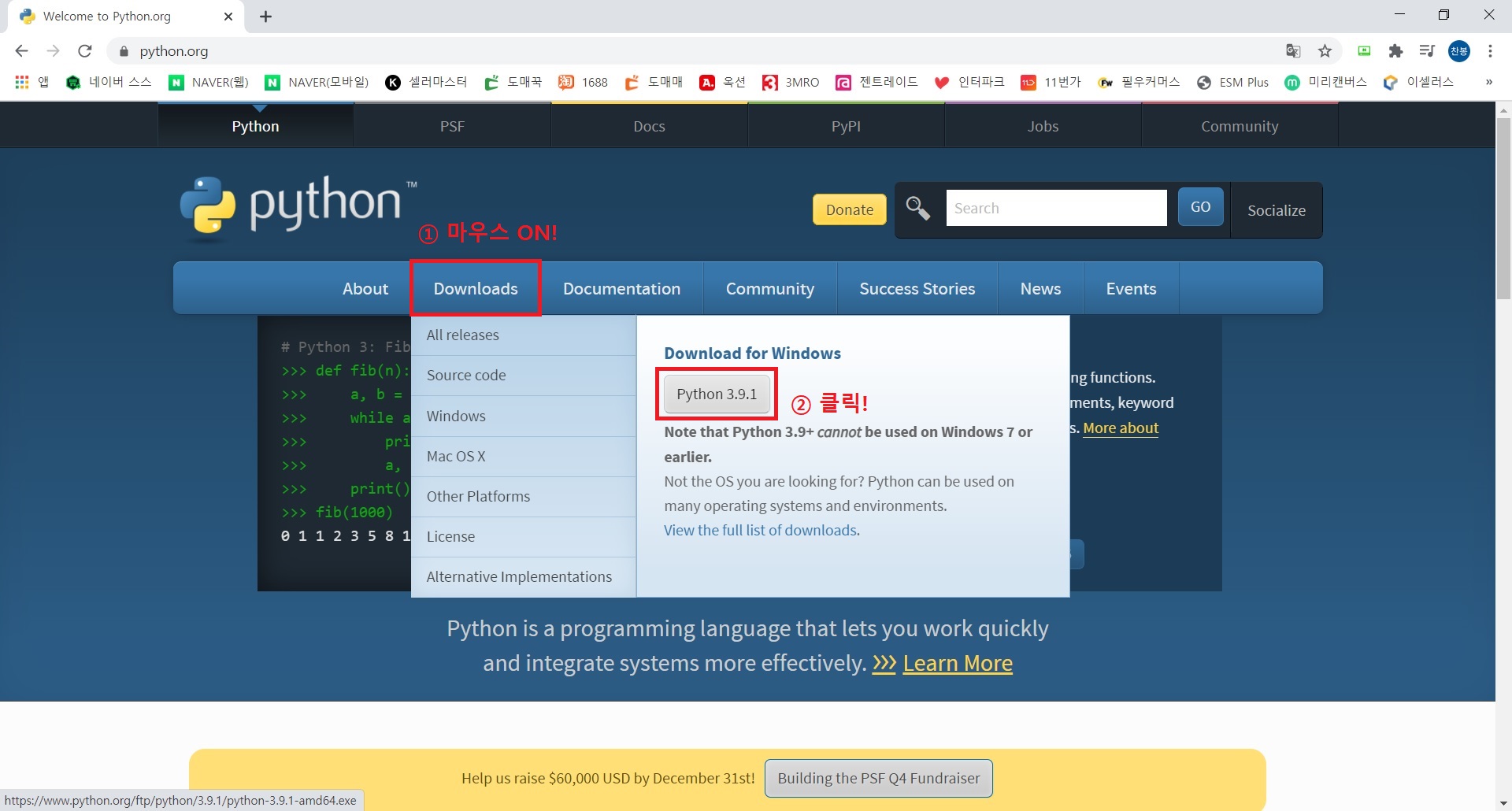Click the Python 3.9.1 download button
Image resolution: width=1512 pixels, height=811 pixels.
pyautogui.click(x=717, y=394)
